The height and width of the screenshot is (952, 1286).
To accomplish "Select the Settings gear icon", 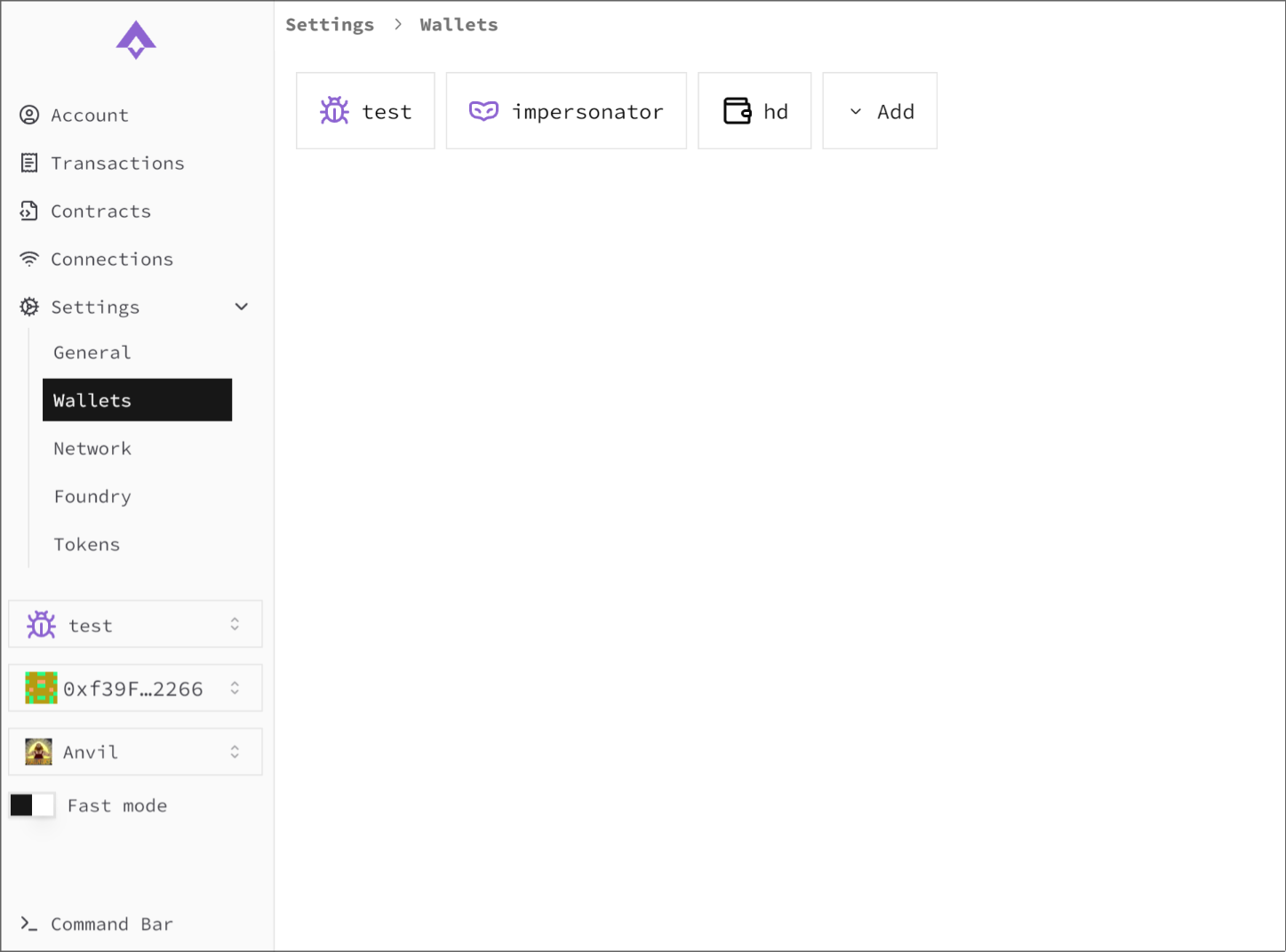I will (29, 307).
